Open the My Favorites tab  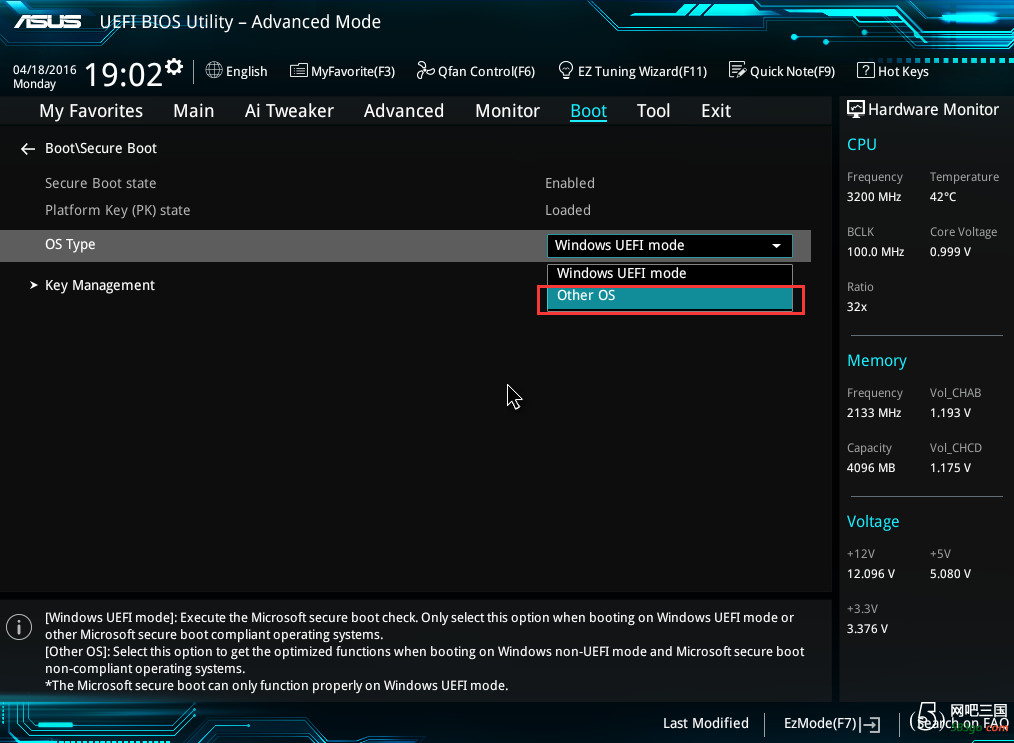(x=91, y=111)
